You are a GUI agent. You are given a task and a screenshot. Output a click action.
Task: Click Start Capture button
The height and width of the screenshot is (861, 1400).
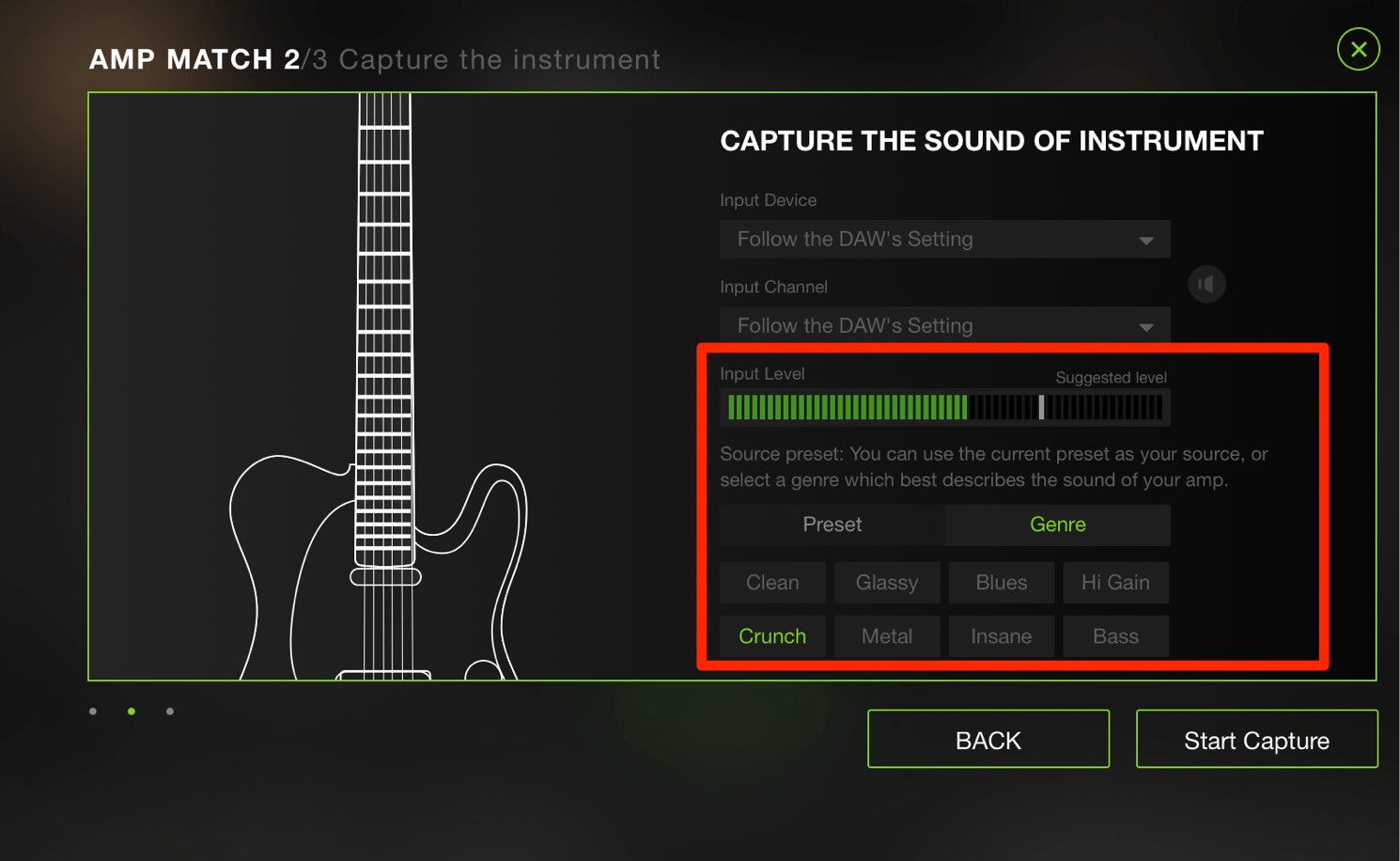click(1256, 740)
